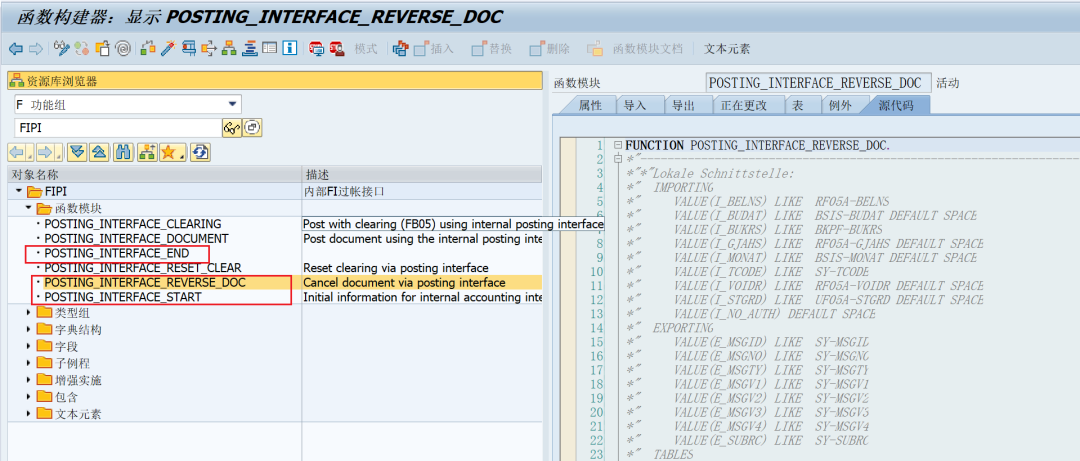This screenshot has height=461, width=1080.
Task: Click the Refresh Object List icon
Action: pyautogui.click(x=200, y=152)
